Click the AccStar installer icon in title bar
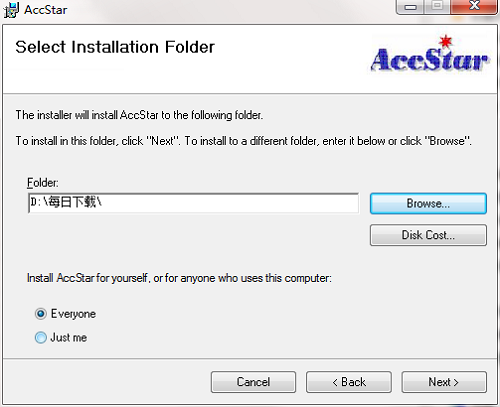This screenshot has width=500, height=407. tap(11, 10)
